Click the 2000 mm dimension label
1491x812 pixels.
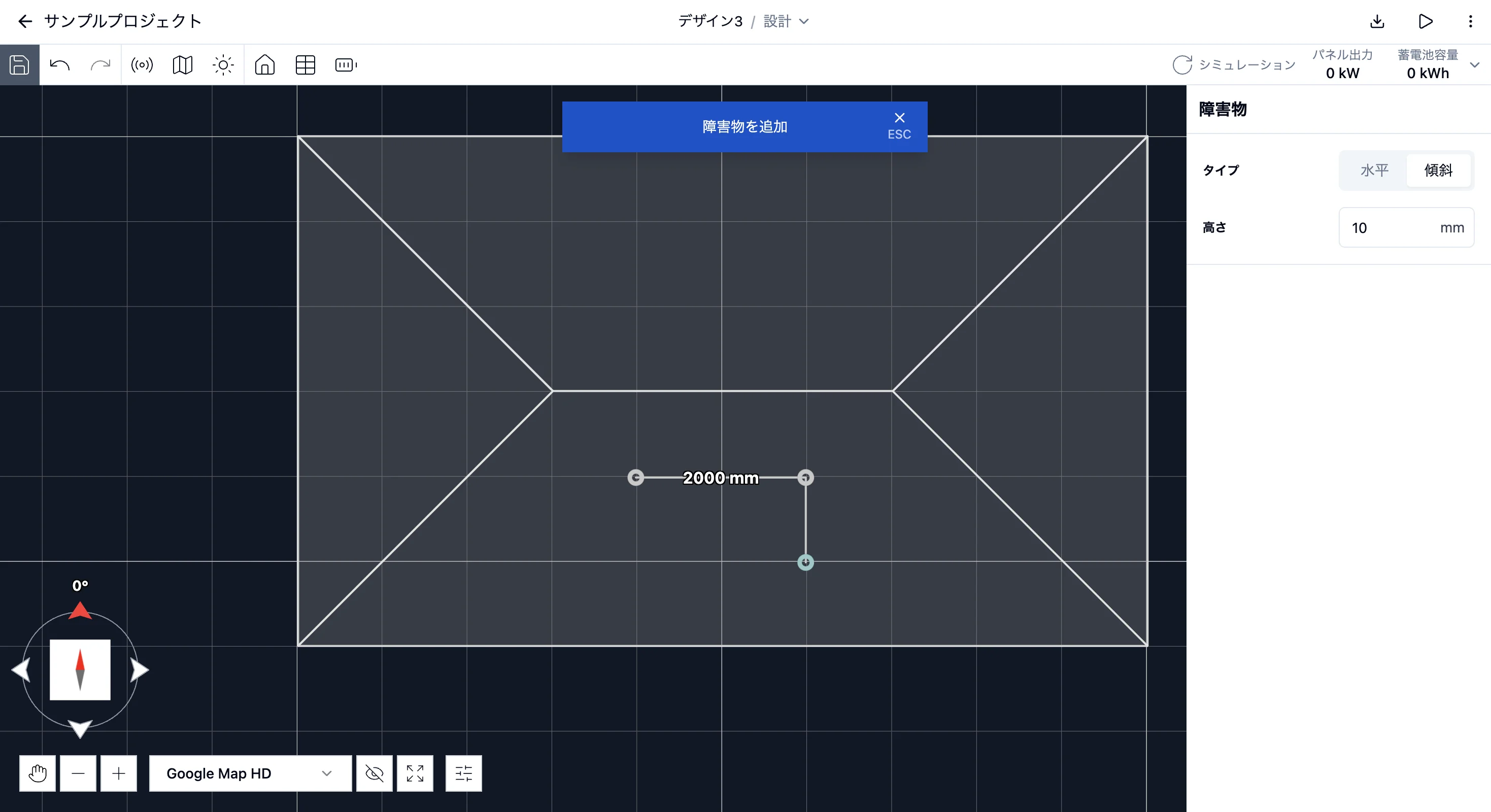point(721,478)
